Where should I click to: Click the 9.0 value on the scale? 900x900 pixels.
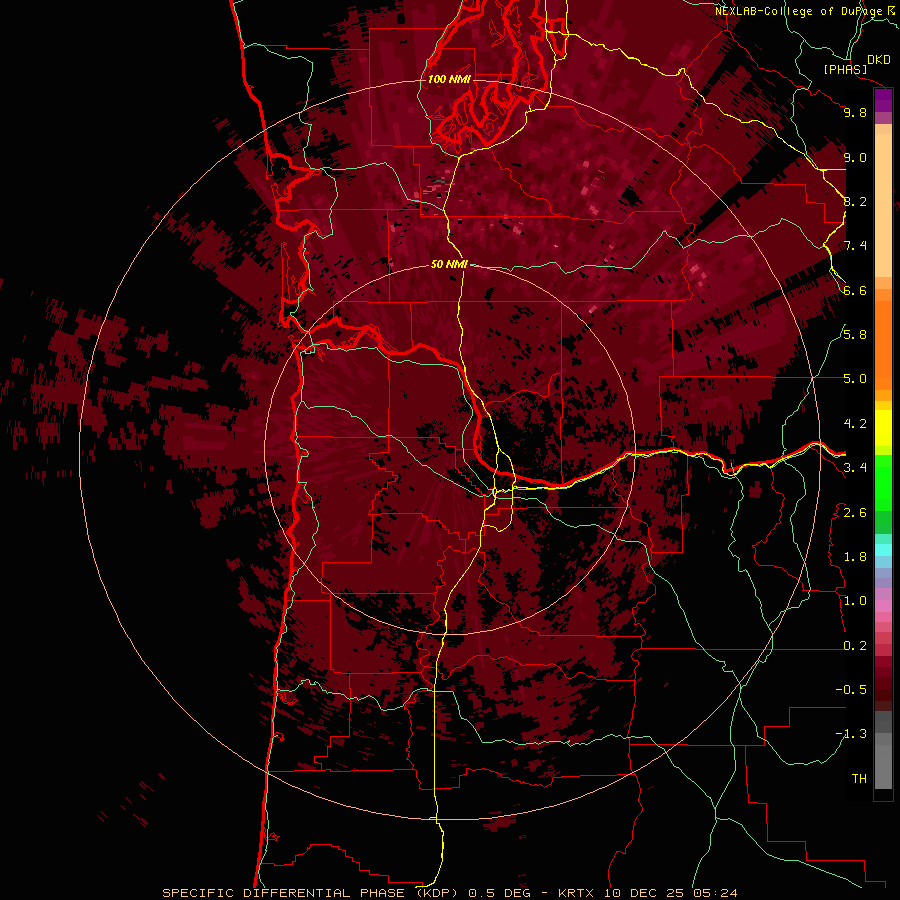click(855, 157)
